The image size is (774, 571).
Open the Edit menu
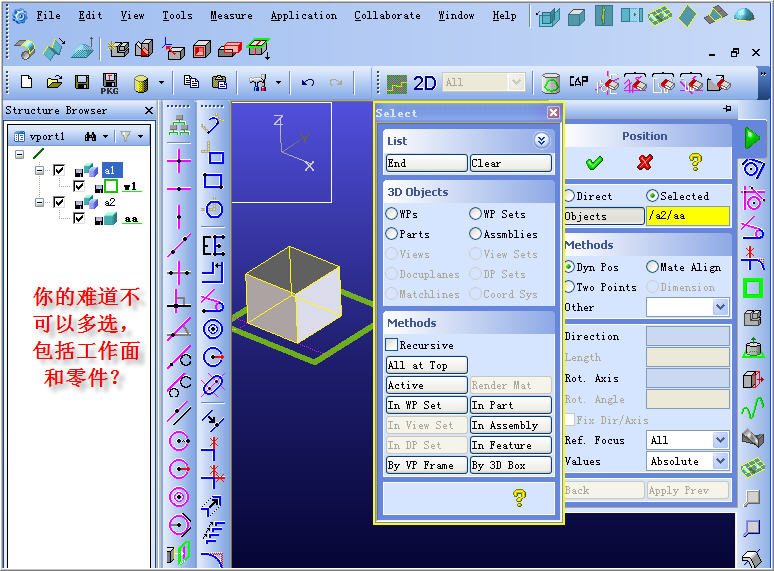pyautogui.click(x=90, y=16)
